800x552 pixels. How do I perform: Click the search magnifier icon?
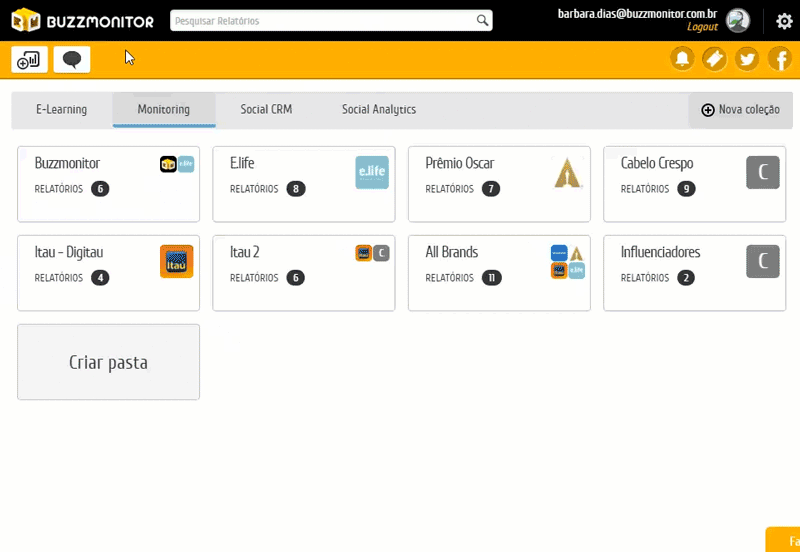(482, 20)
